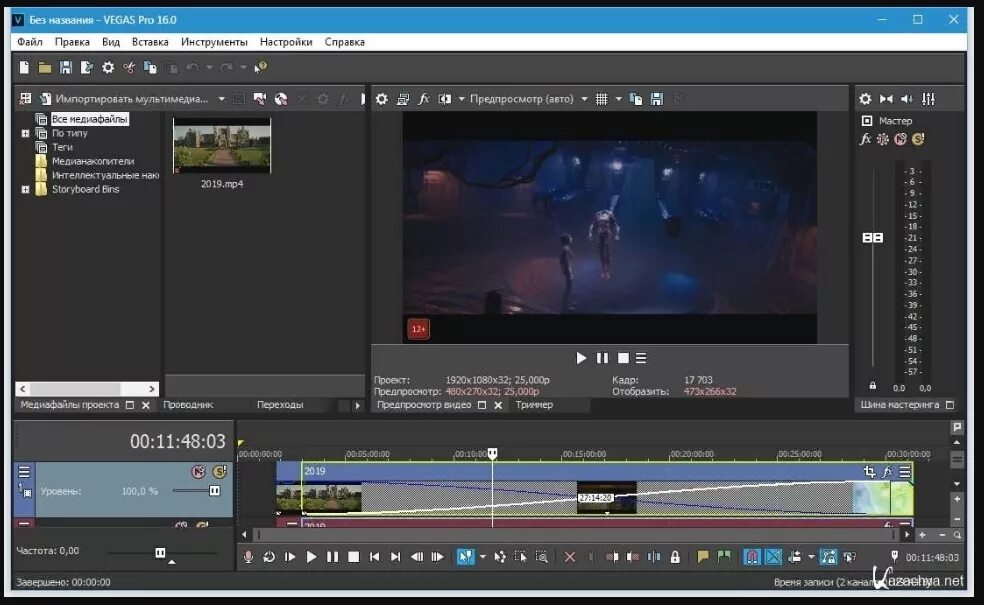984x605 pixels.
Task: Toggle the master solo S icon
Action: pyautogui.click(x=918, y=139)
